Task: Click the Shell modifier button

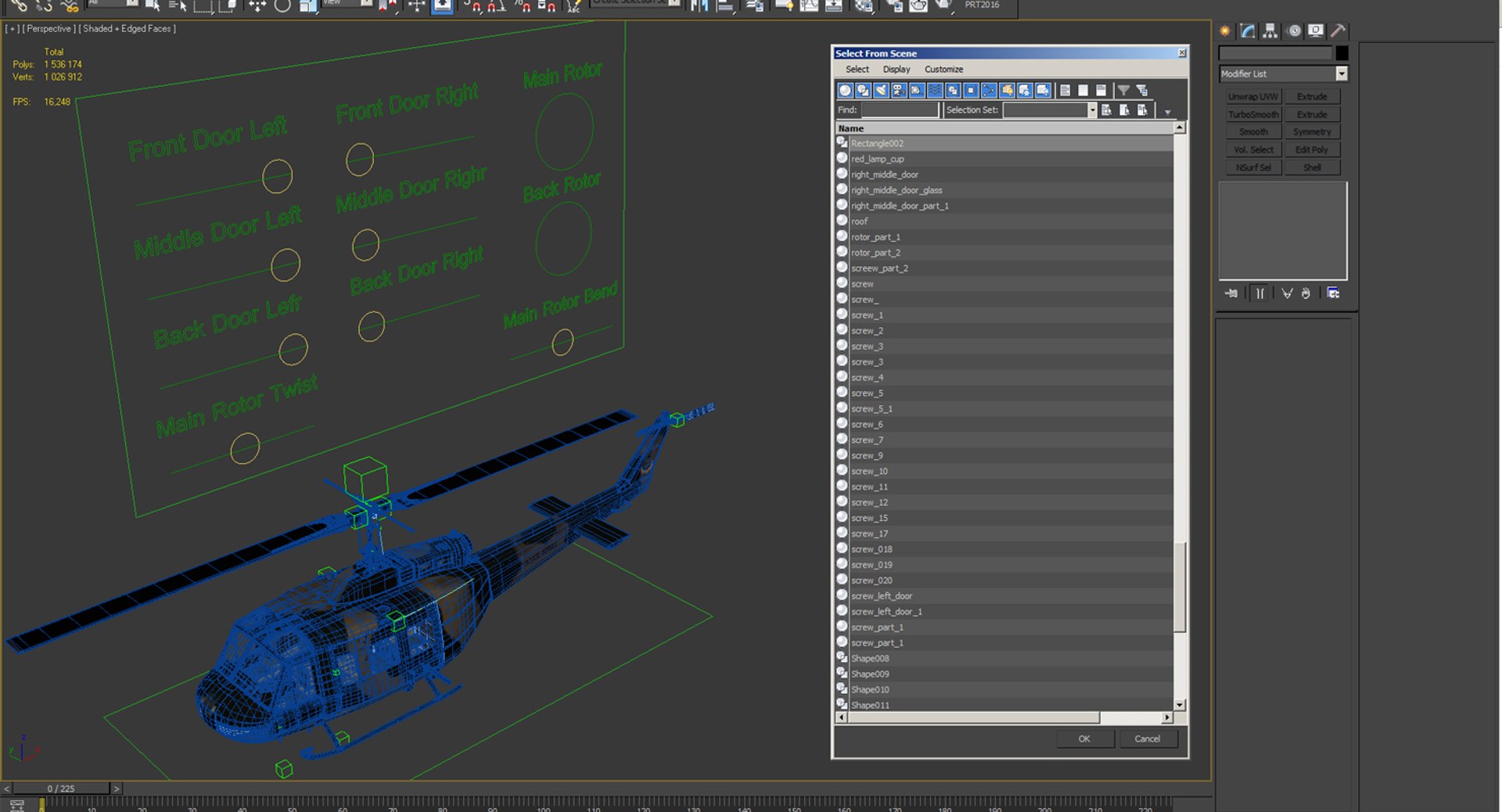Action: 1312,167
